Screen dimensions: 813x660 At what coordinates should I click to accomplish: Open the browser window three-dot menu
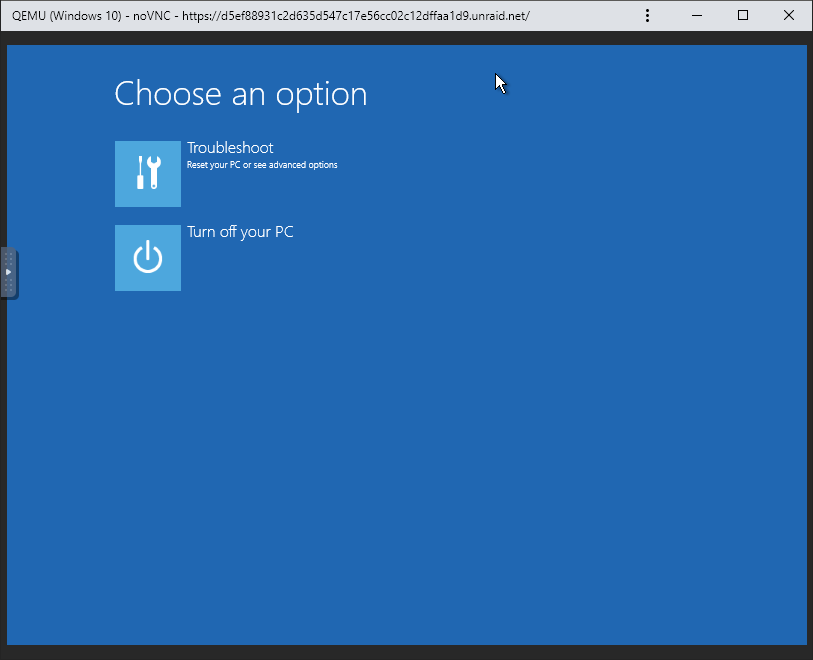(x=647, y=16)
